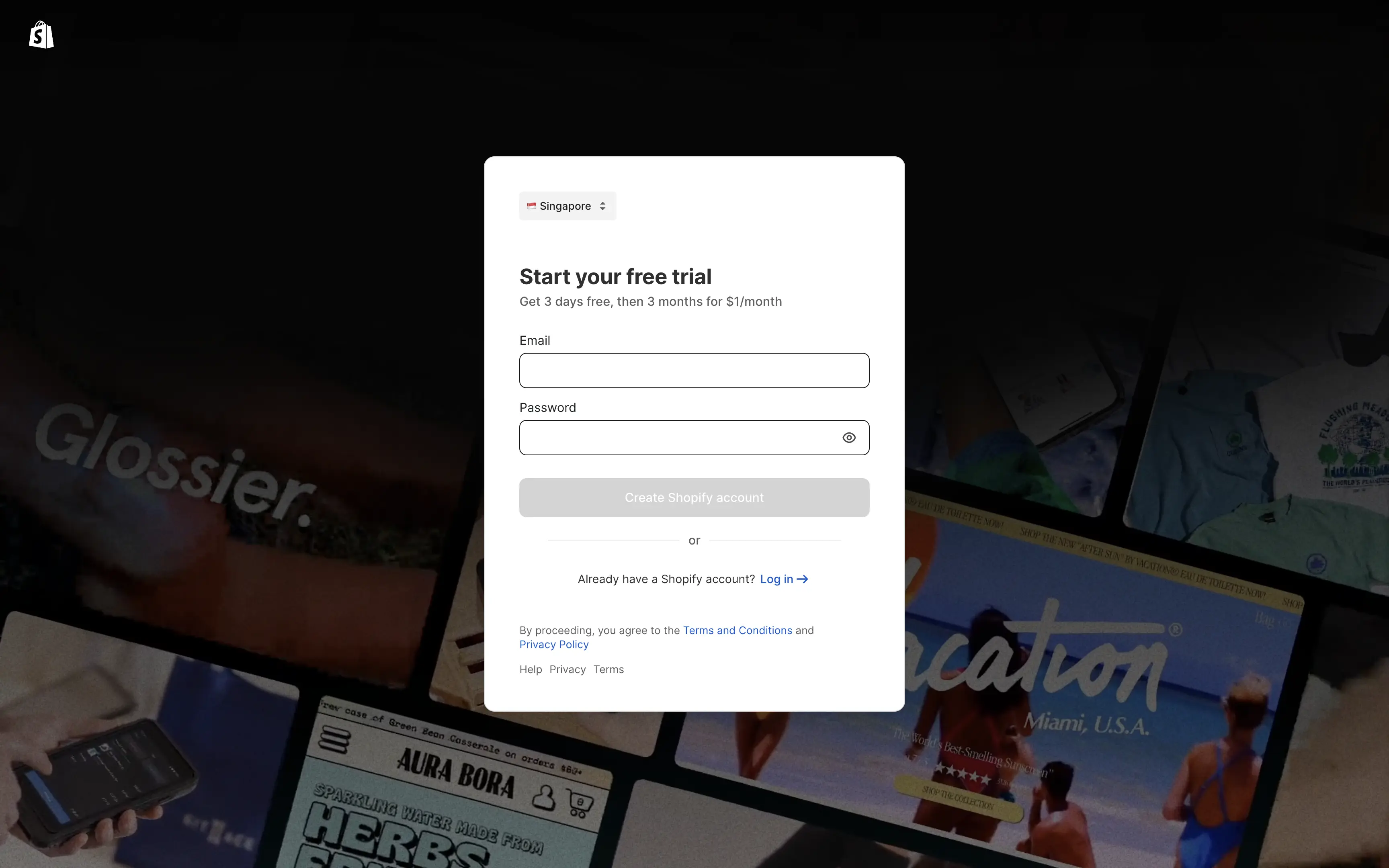Click the Singapore dropdown button
The image size is (1389, 868).
(x=567, y=205)
